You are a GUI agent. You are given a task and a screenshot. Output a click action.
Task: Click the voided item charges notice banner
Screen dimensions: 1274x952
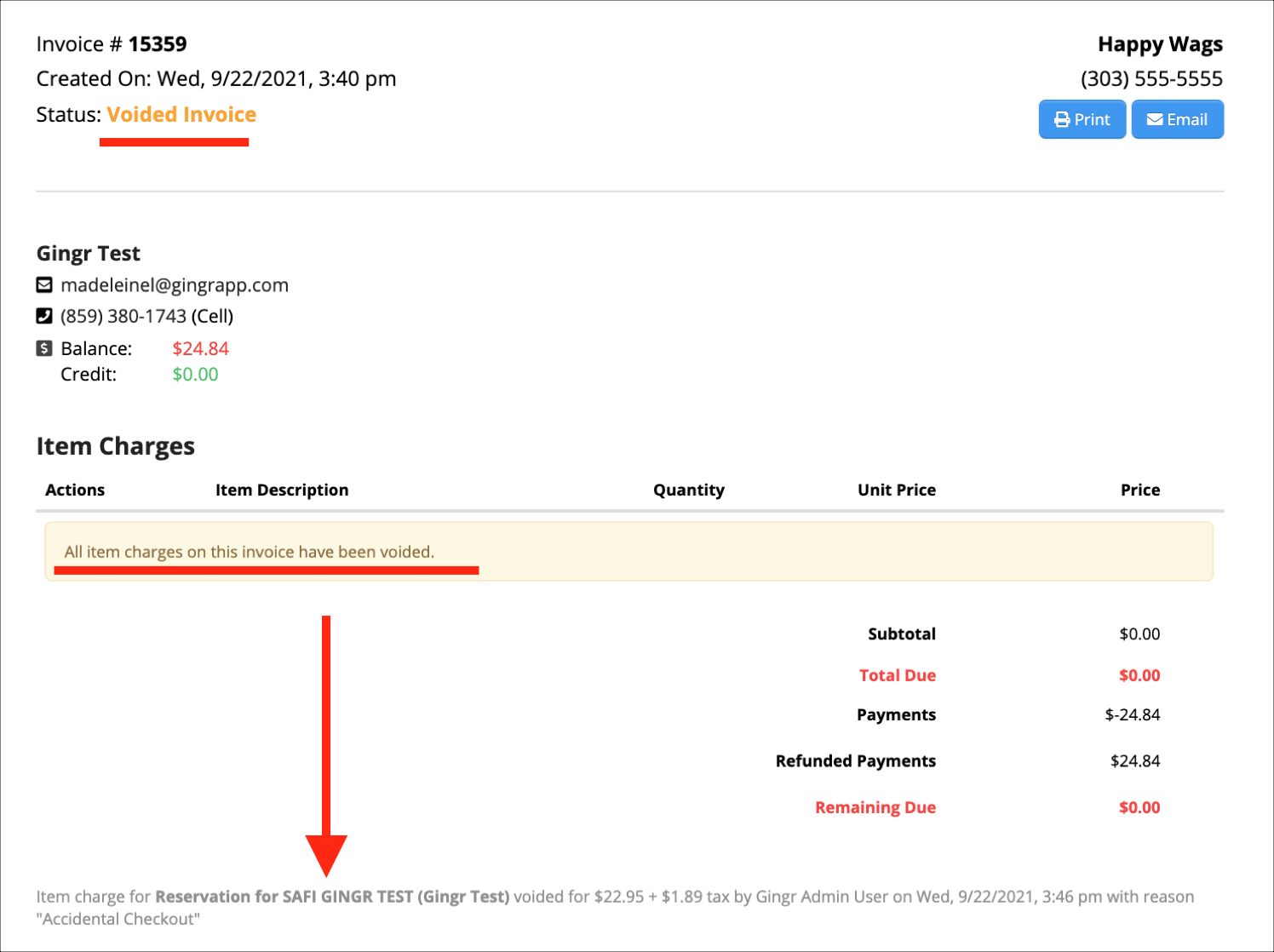628,552
